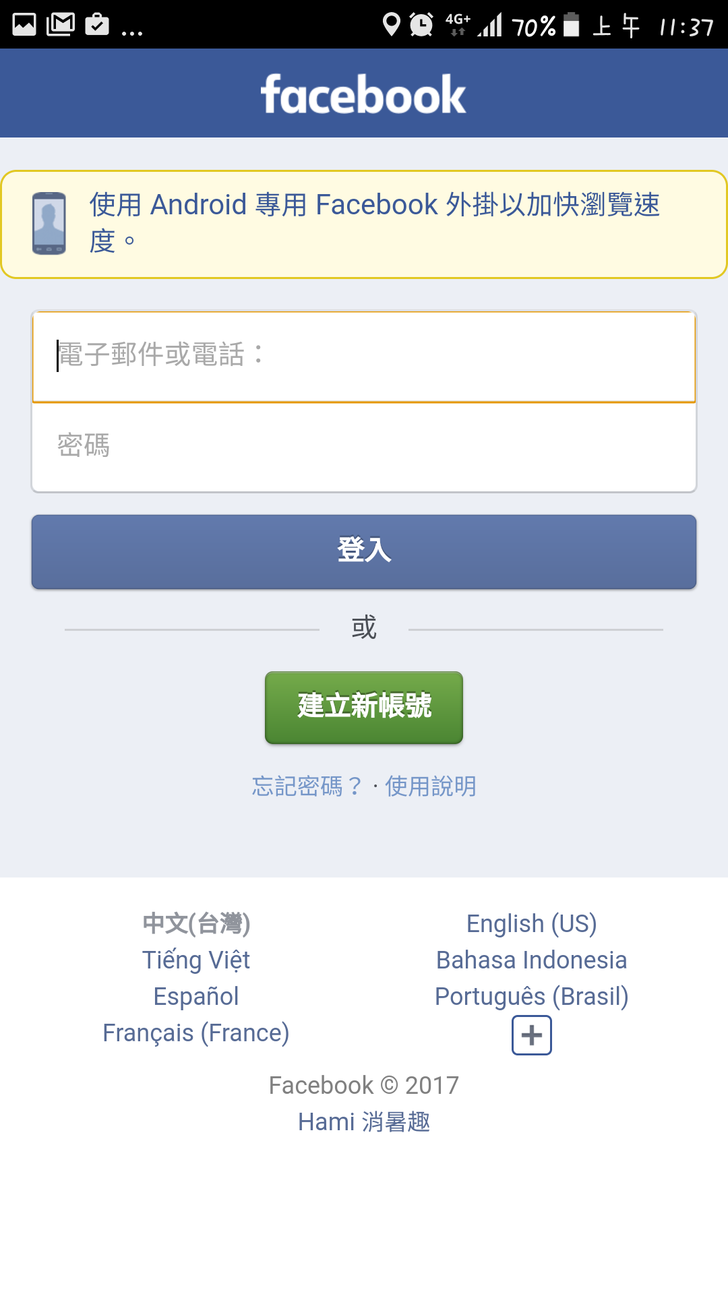Image resolution: width=728 pixels, height=1294 pixels.
Task: Switch language to English (US)
Action: (531, 924)
